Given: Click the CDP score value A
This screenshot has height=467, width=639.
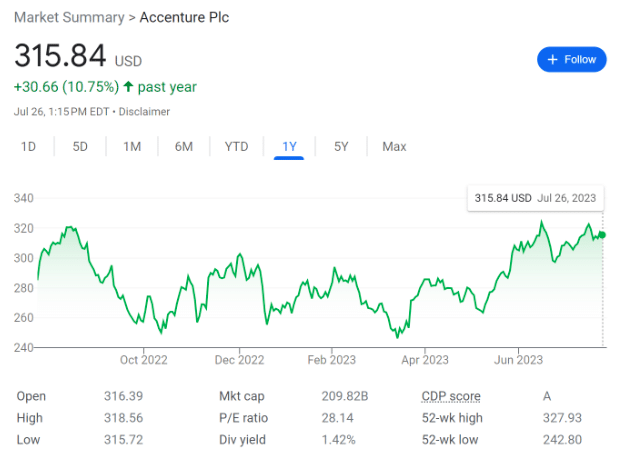Looking at the screenshot, I should [547, 396].
